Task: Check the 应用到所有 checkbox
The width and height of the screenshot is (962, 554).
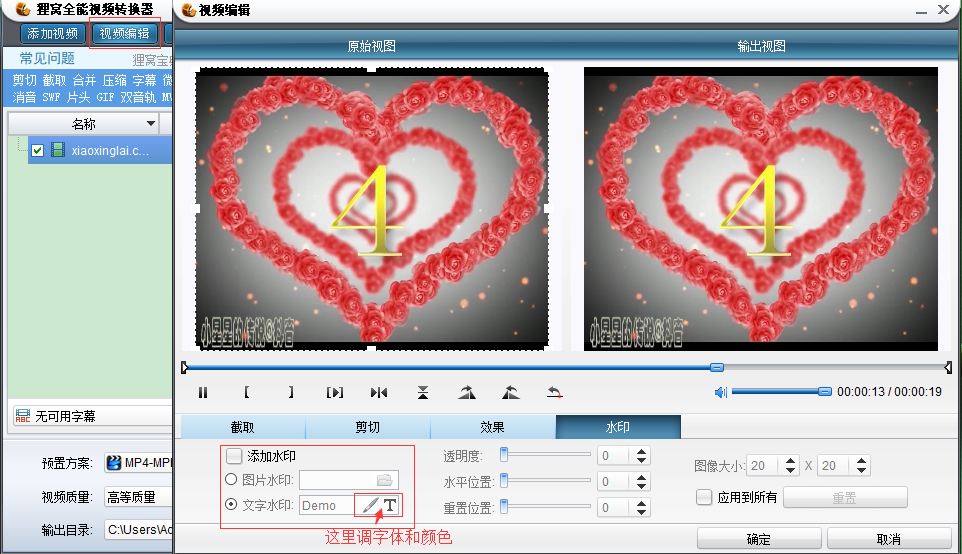Action: tap(704, 497)
